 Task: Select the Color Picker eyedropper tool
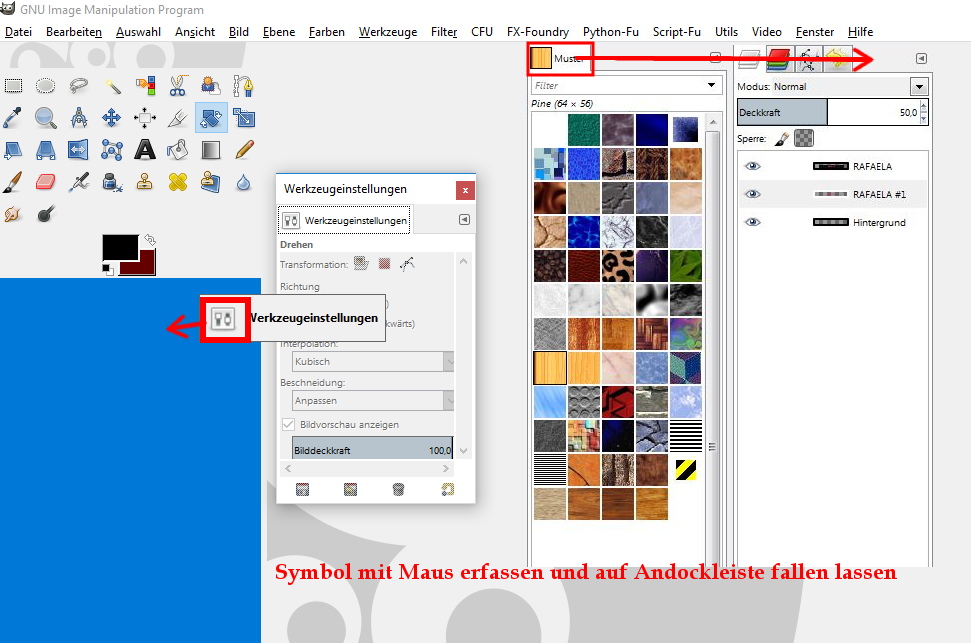coord(13,118)
